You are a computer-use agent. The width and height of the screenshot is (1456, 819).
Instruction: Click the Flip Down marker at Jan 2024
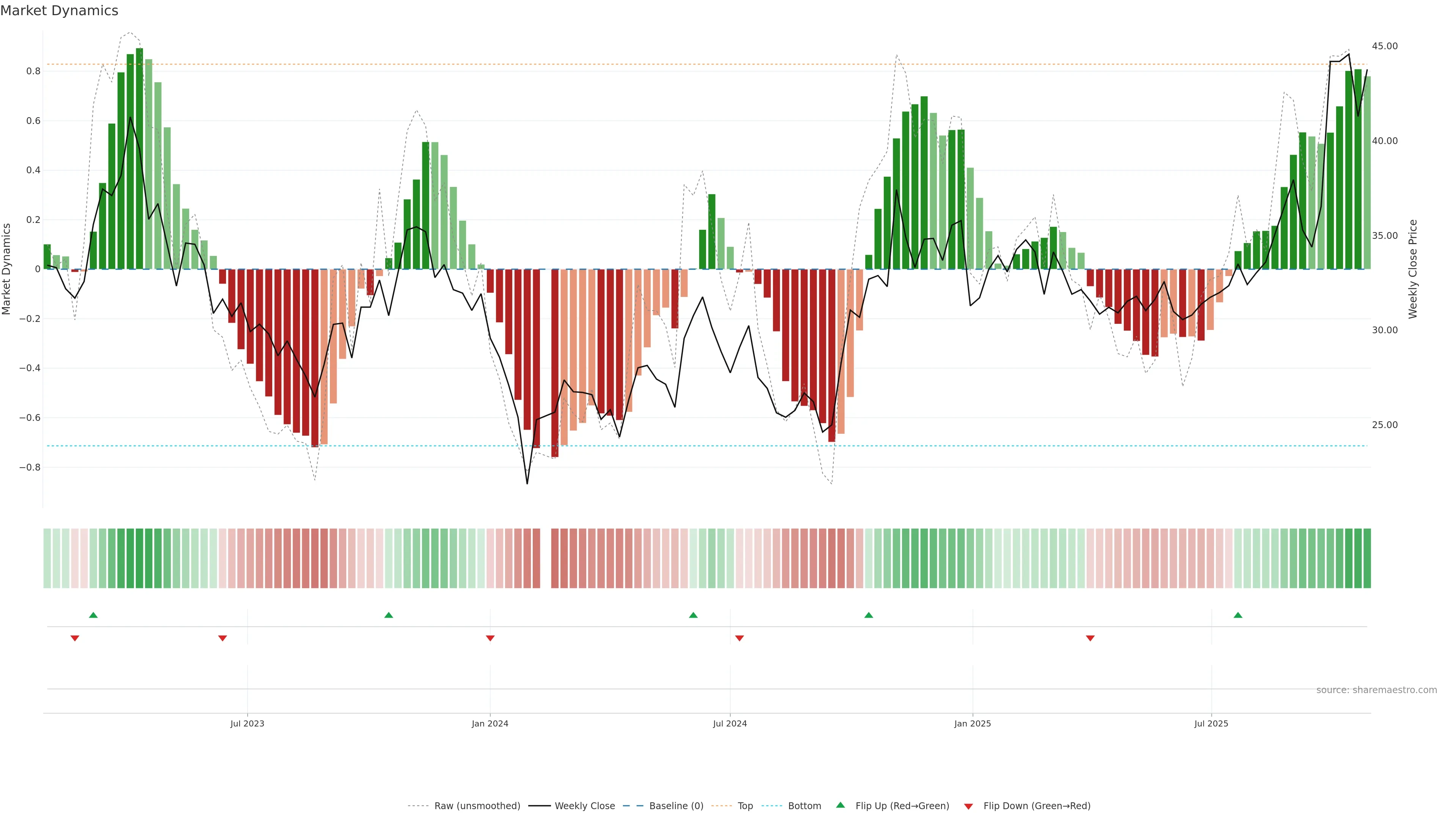[490, 638]
